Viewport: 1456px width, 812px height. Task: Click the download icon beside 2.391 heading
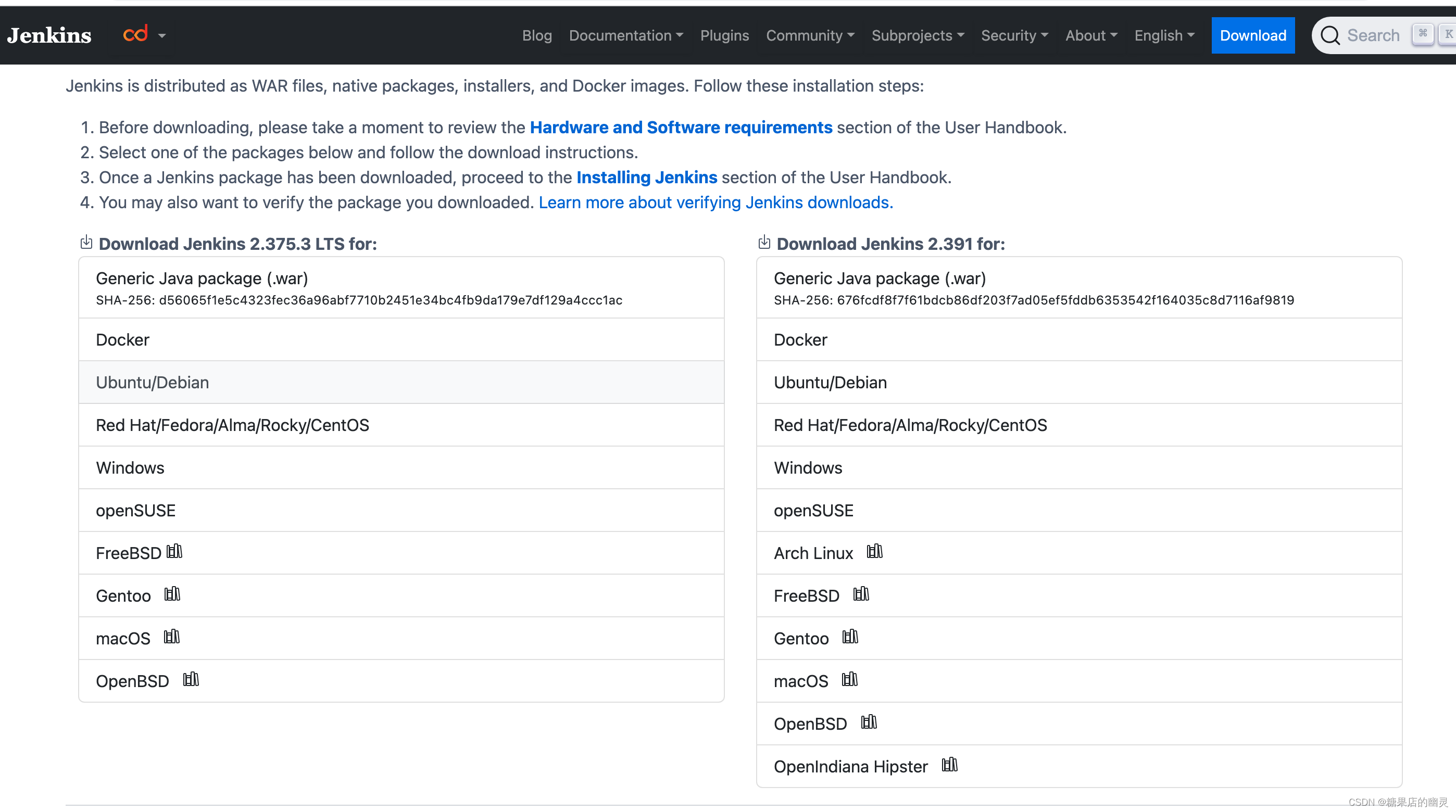pyautogui.click(x=764, y=243)
